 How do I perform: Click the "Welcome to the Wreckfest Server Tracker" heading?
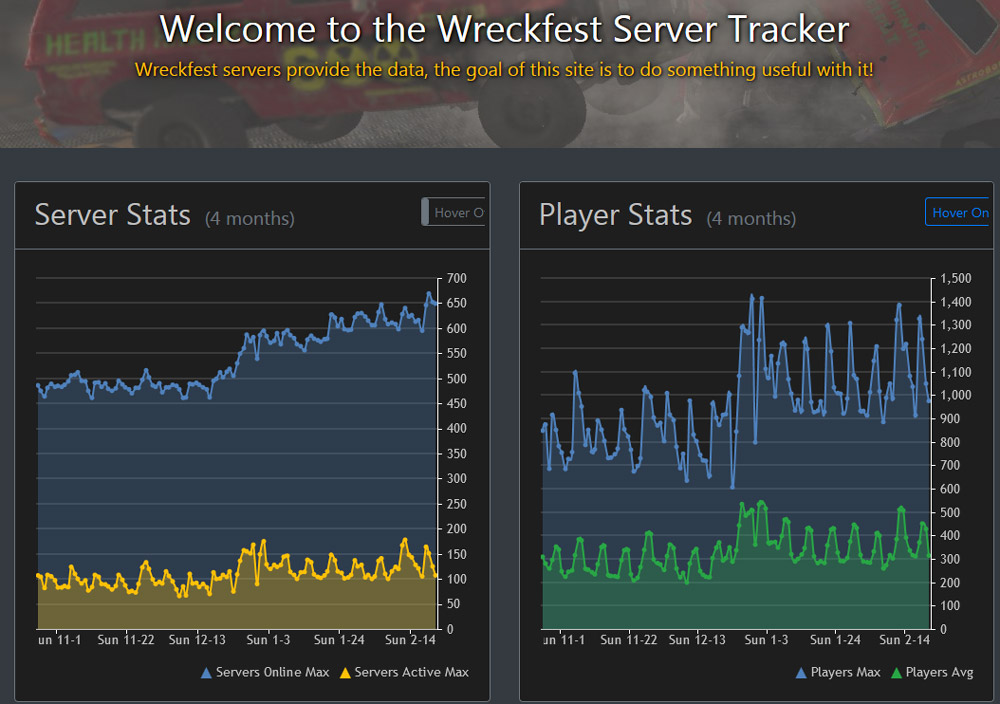[x=504, y=29]
